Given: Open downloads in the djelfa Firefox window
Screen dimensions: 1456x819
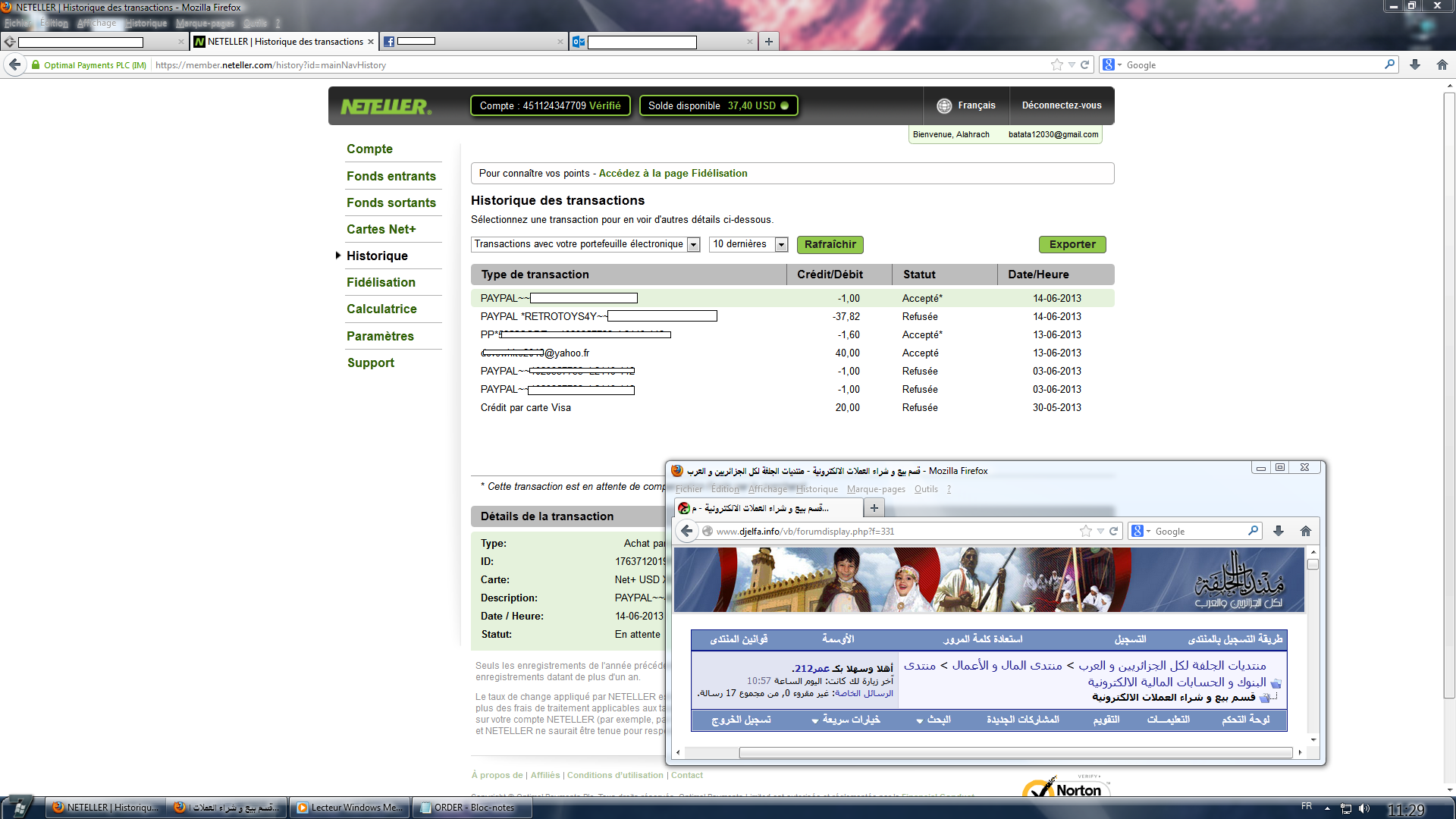Looking at the screenshot, I should point(1279,531).
